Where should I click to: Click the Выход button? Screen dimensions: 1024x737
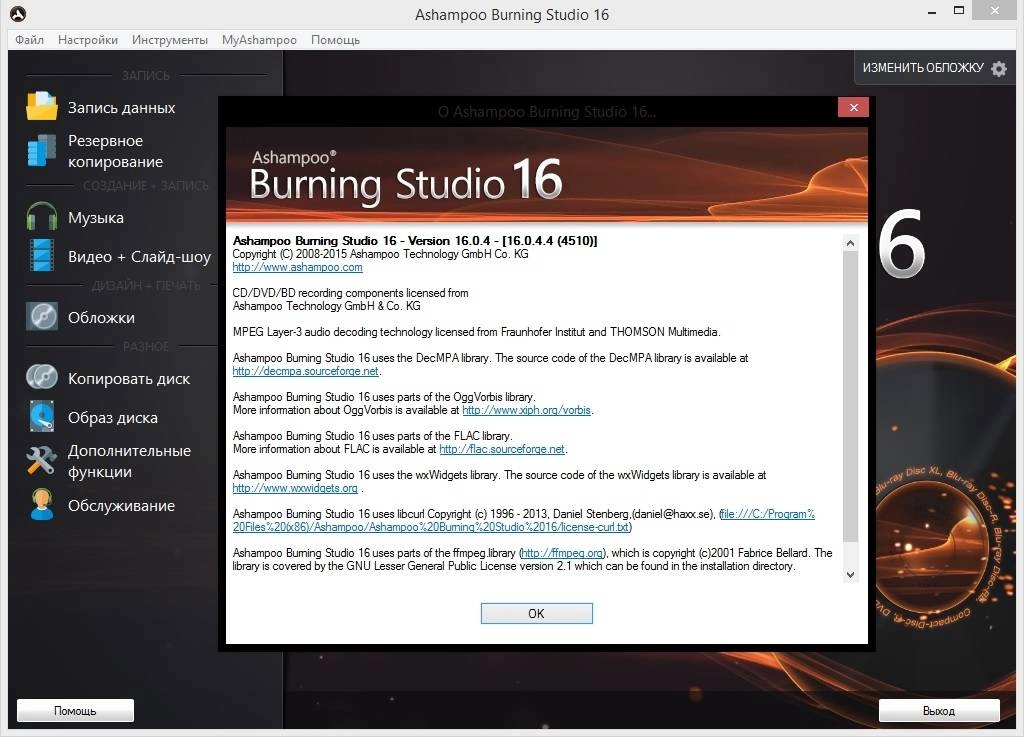point(939,710)
